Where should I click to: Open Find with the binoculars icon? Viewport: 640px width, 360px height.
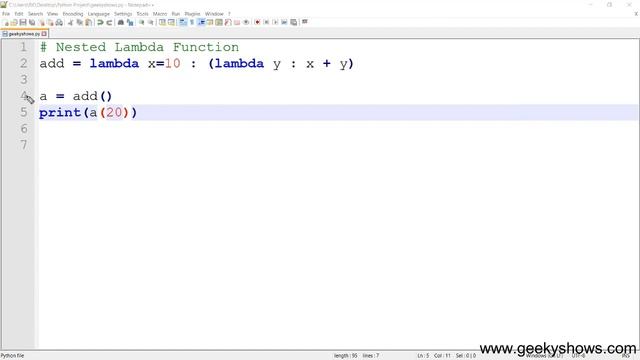click(121, 22)
